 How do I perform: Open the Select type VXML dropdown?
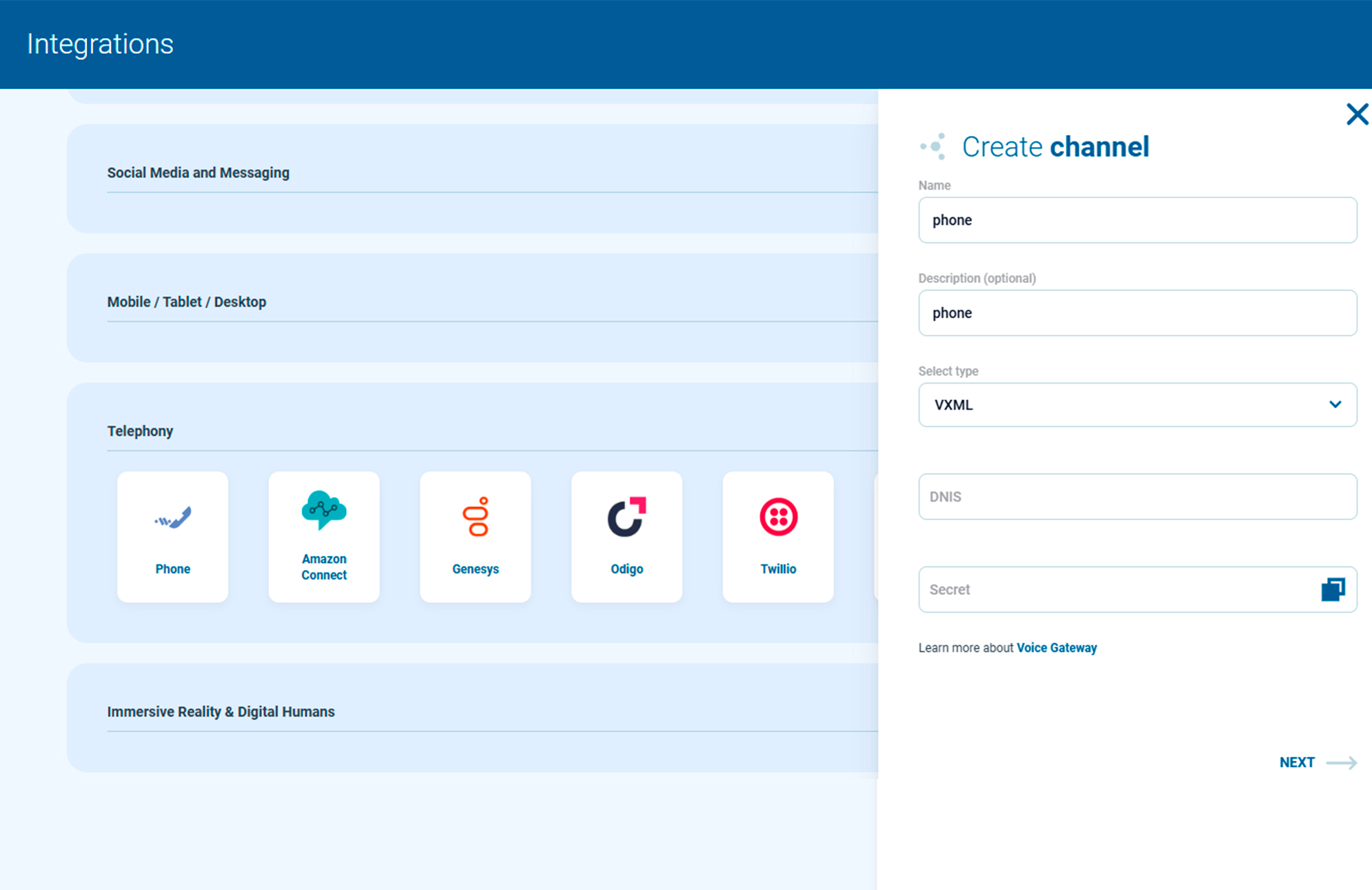point(1137,405)
